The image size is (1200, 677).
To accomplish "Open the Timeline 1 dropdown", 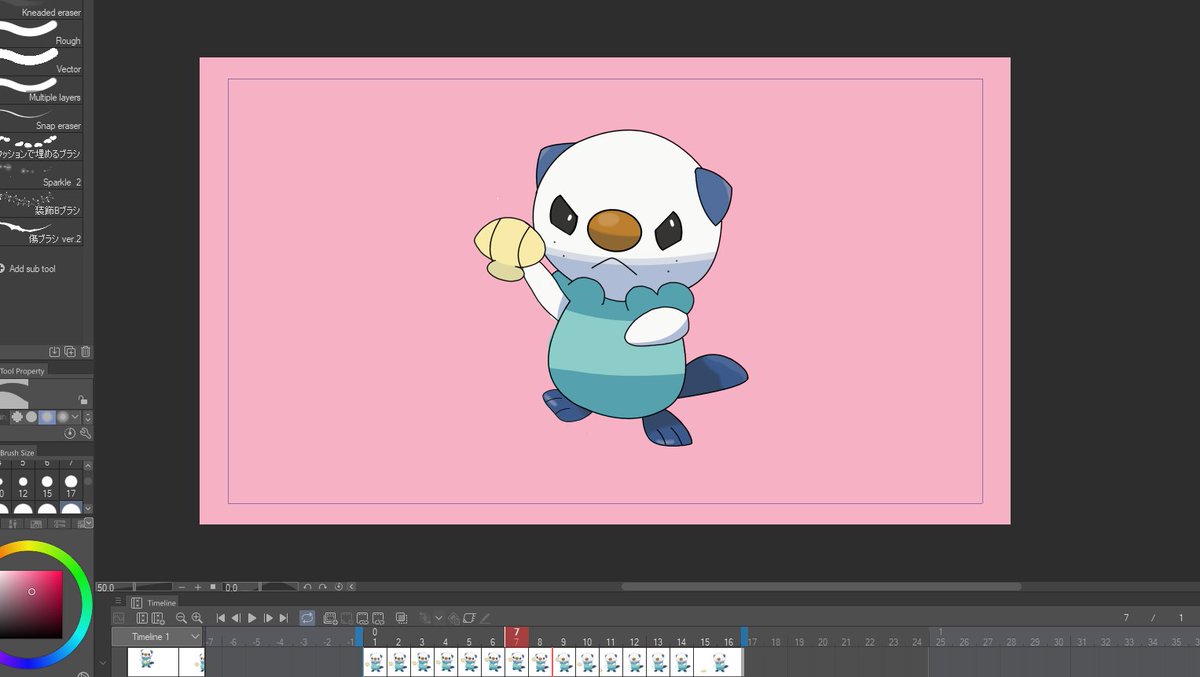I will [156, 636].
